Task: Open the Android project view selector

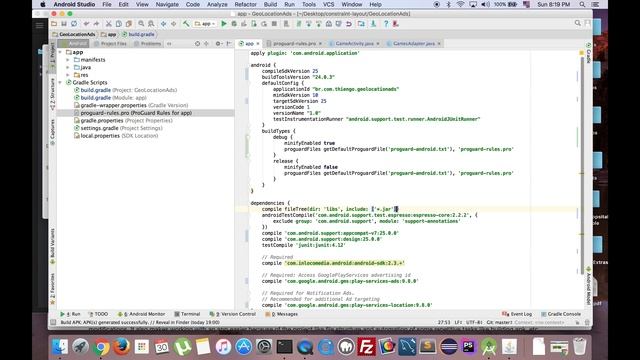Action: tap(73, 43)
